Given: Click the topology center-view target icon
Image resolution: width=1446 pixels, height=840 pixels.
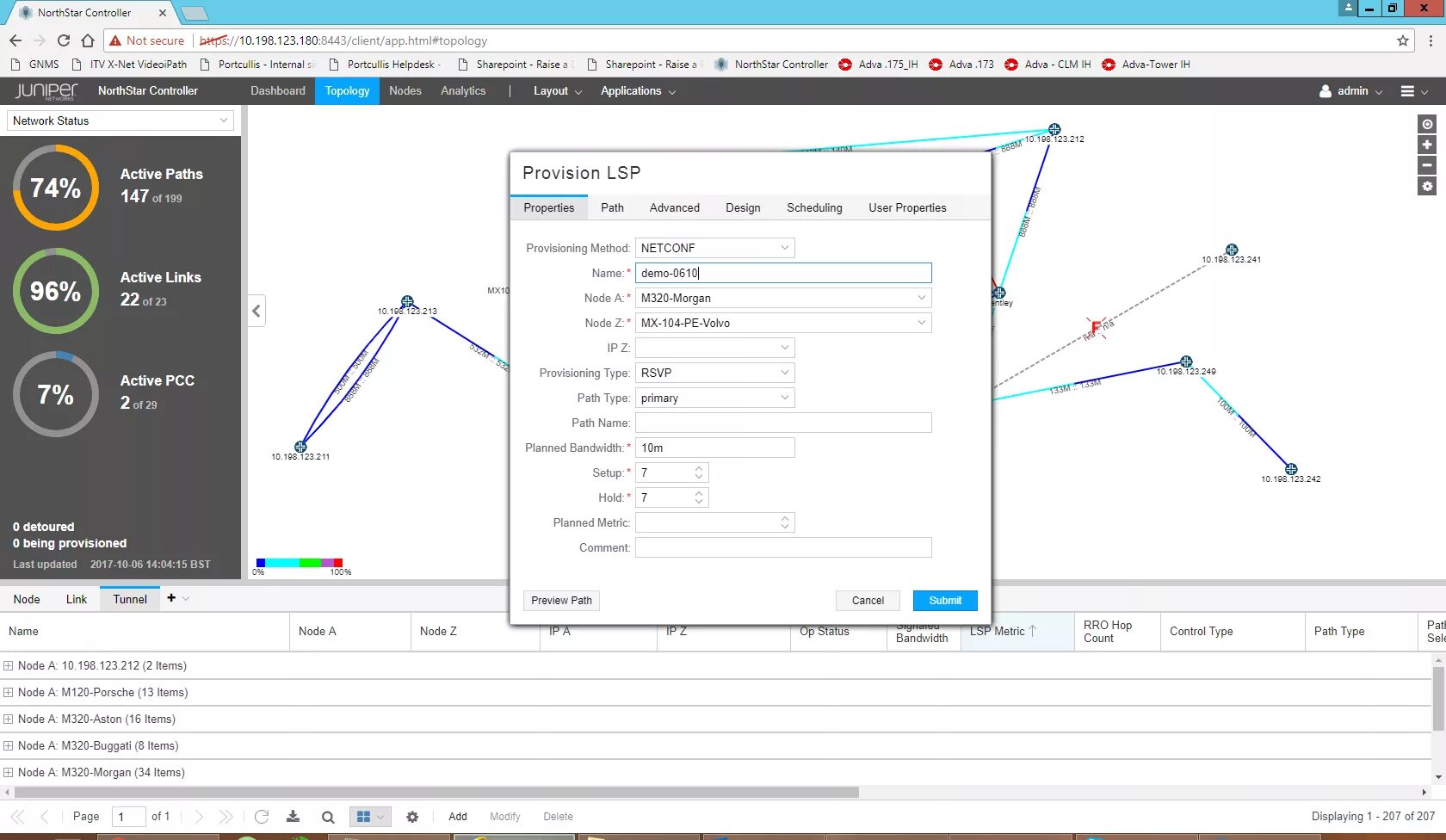Looking at the screenshot, I should (1427, 124).
